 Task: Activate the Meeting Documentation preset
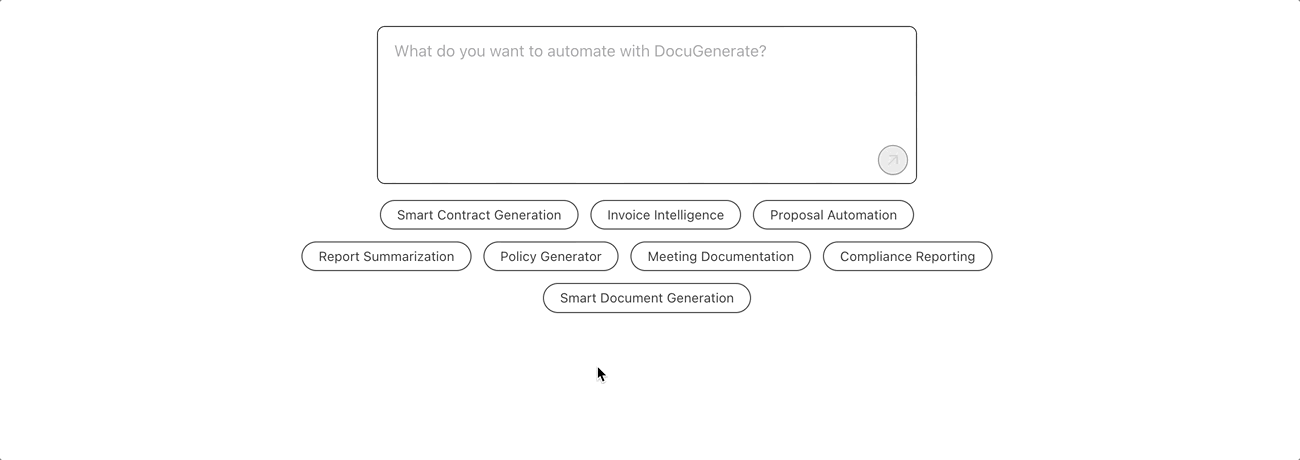click(x=720, y=257)
